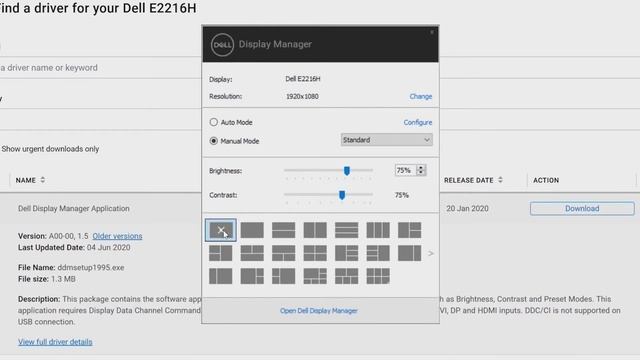Choose the three vertical columns layout
This screenshot has width=640, height=360.
tap(378, 230)
